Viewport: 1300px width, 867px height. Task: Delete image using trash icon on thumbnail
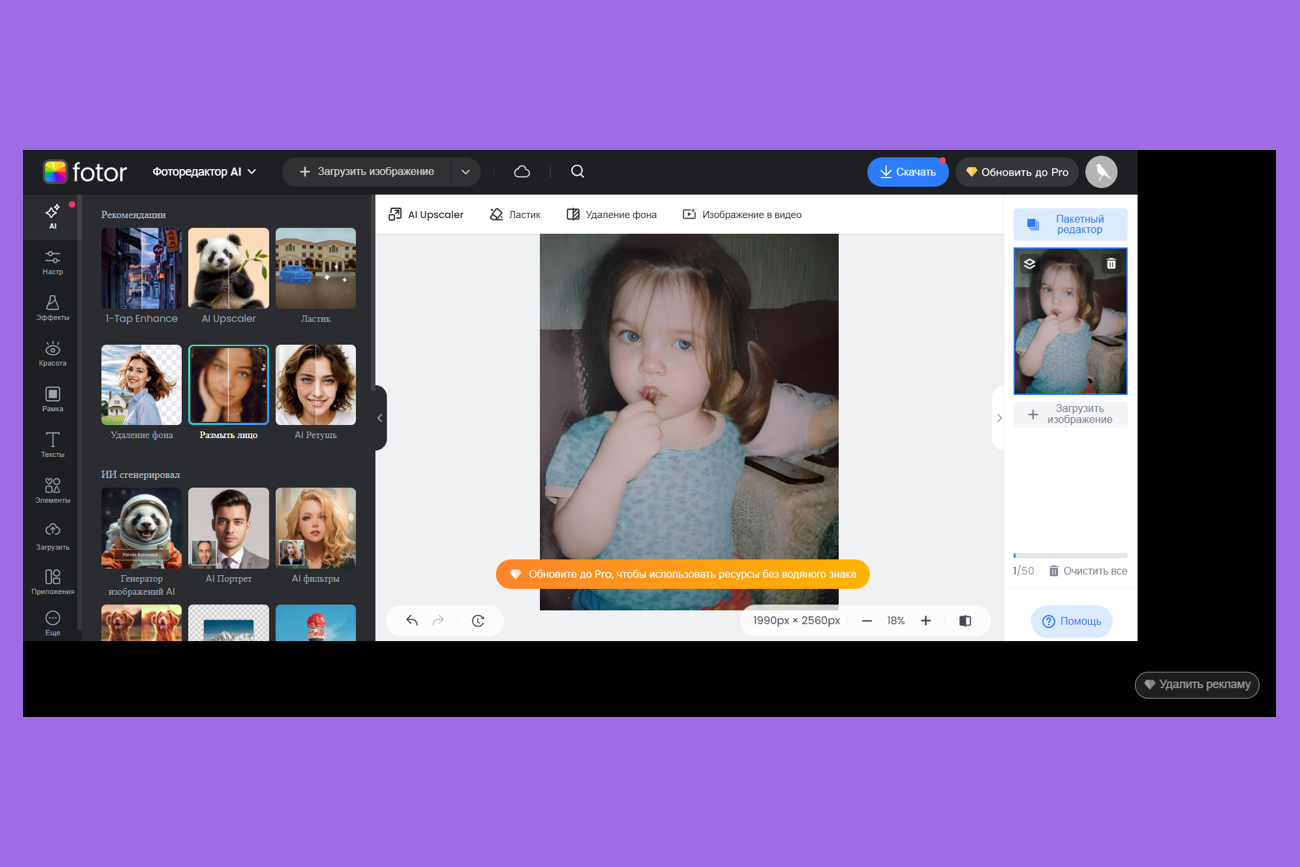pyautogui.click(x=1110, y=264)
